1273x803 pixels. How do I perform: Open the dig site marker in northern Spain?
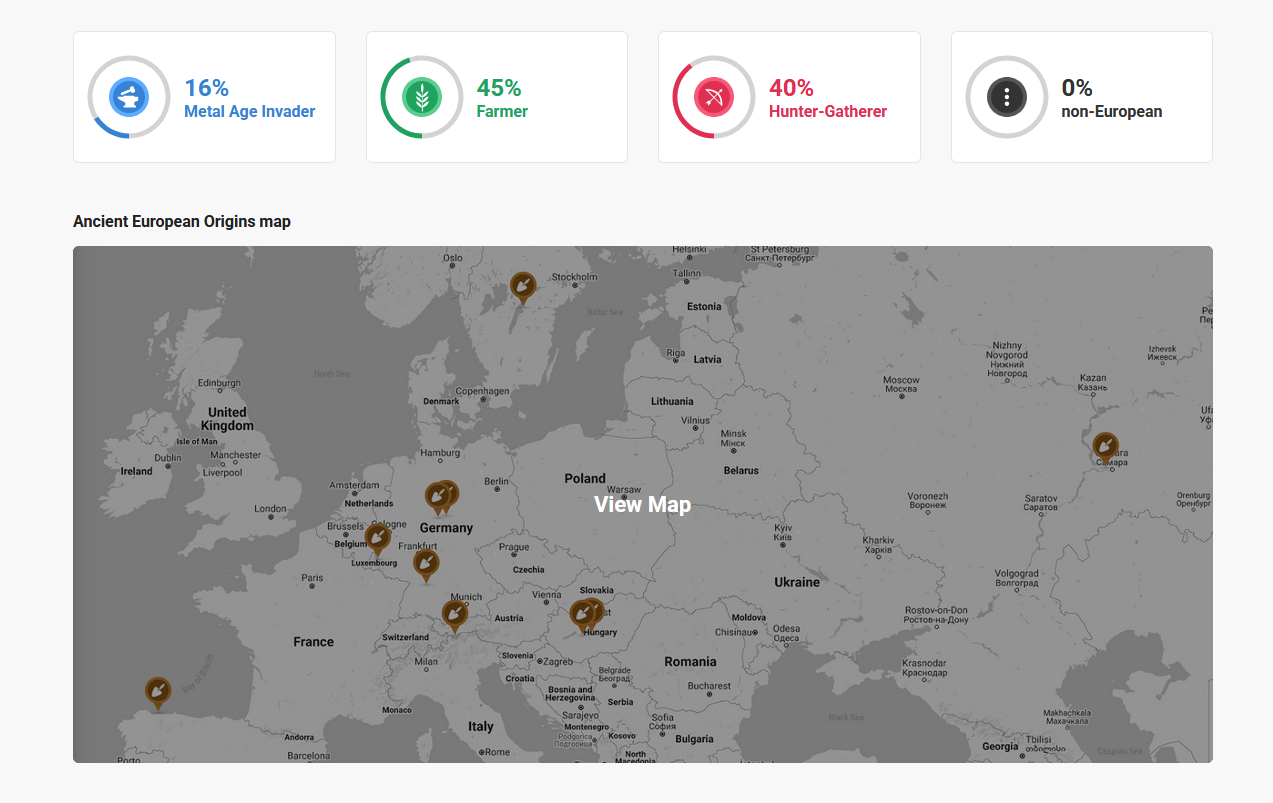[x=157, y=691]
